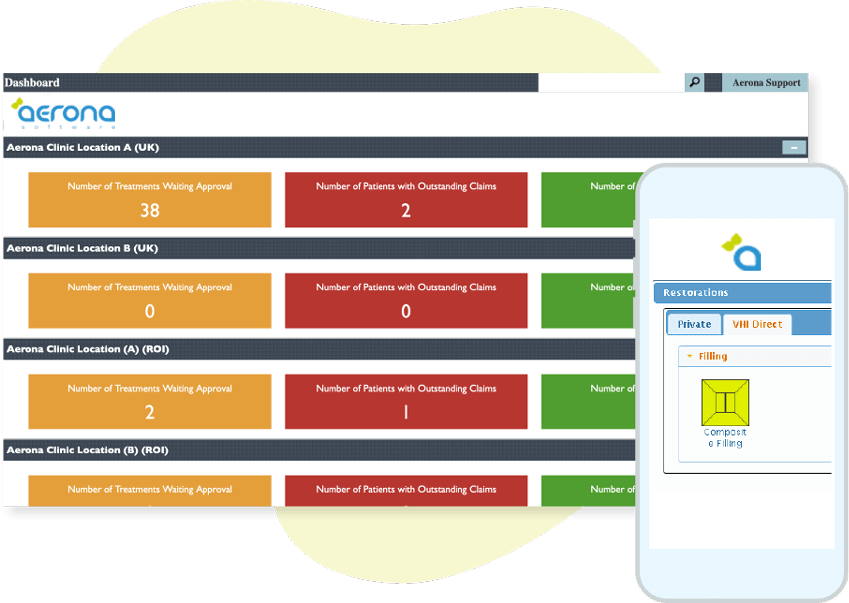Open Location B (UK) Treatments Waiting Approval tile
This screenshot has width=849, height=603.
(x=150, y=300)
